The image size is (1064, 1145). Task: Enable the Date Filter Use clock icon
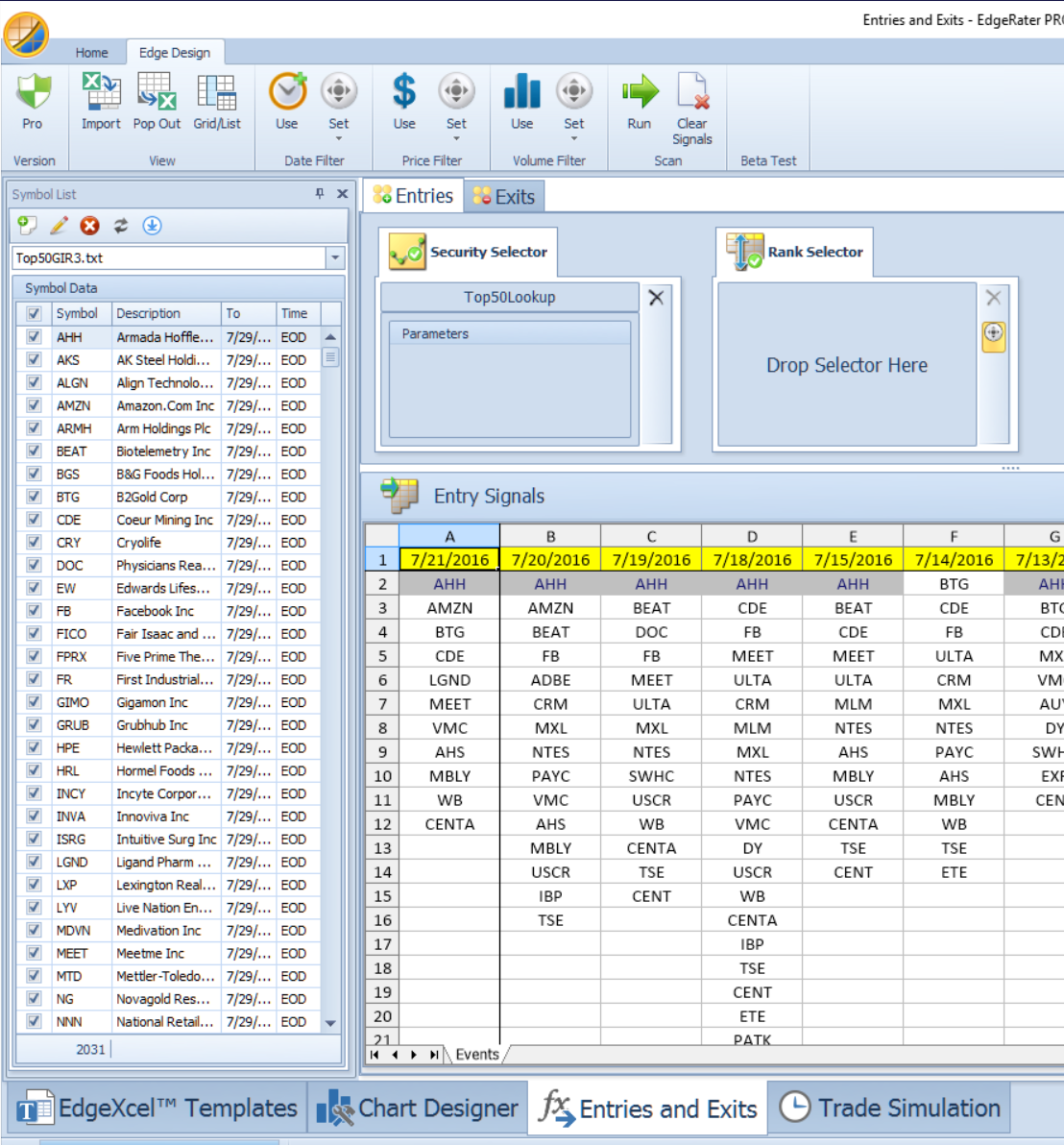[x=287, y=93]
